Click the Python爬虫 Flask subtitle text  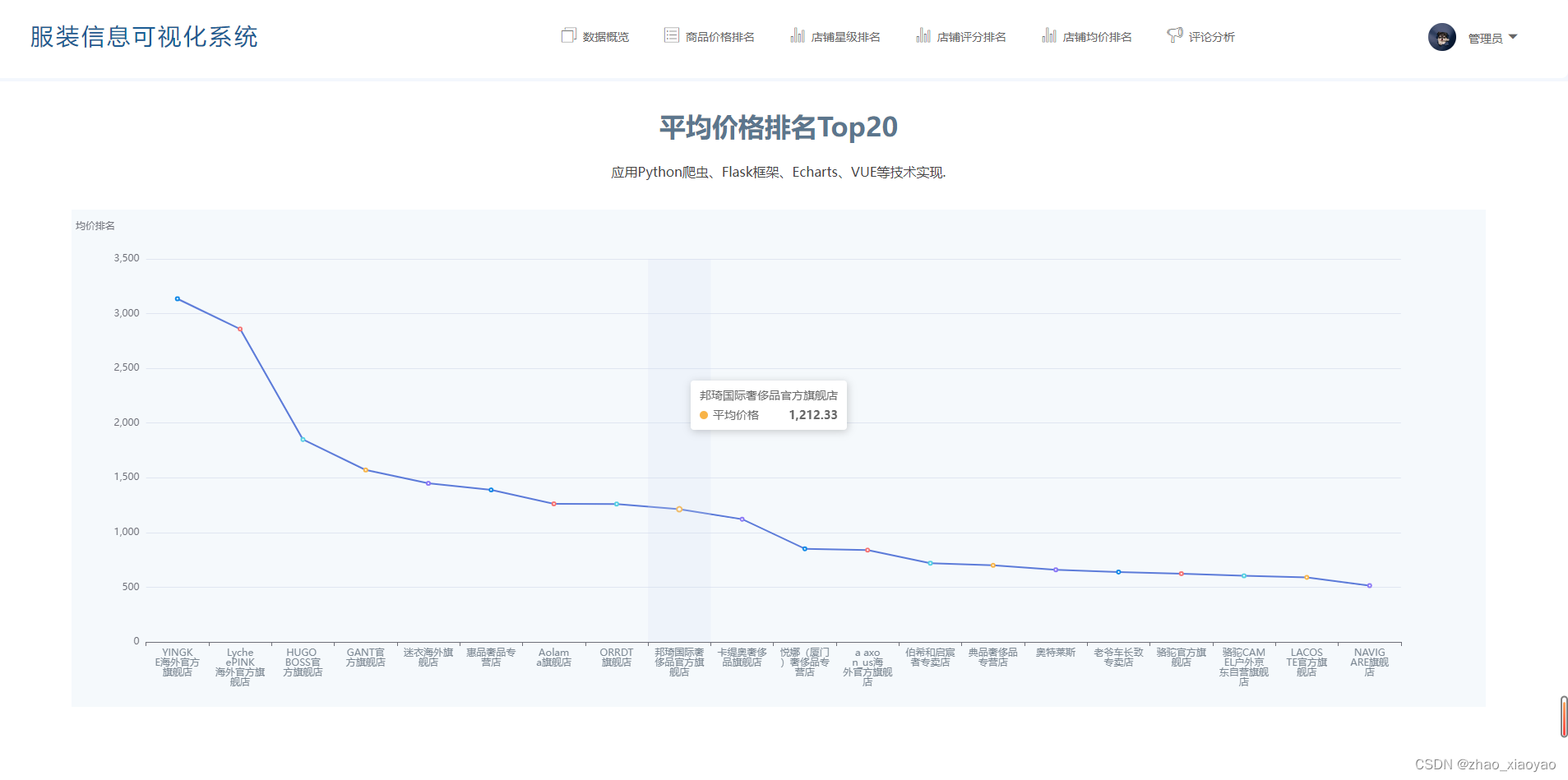click(779, 172)
